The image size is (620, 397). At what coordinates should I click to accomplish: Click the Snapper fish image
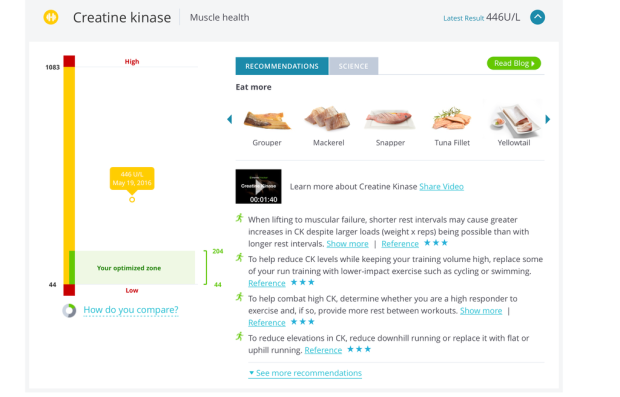click(x=390, y=119)
